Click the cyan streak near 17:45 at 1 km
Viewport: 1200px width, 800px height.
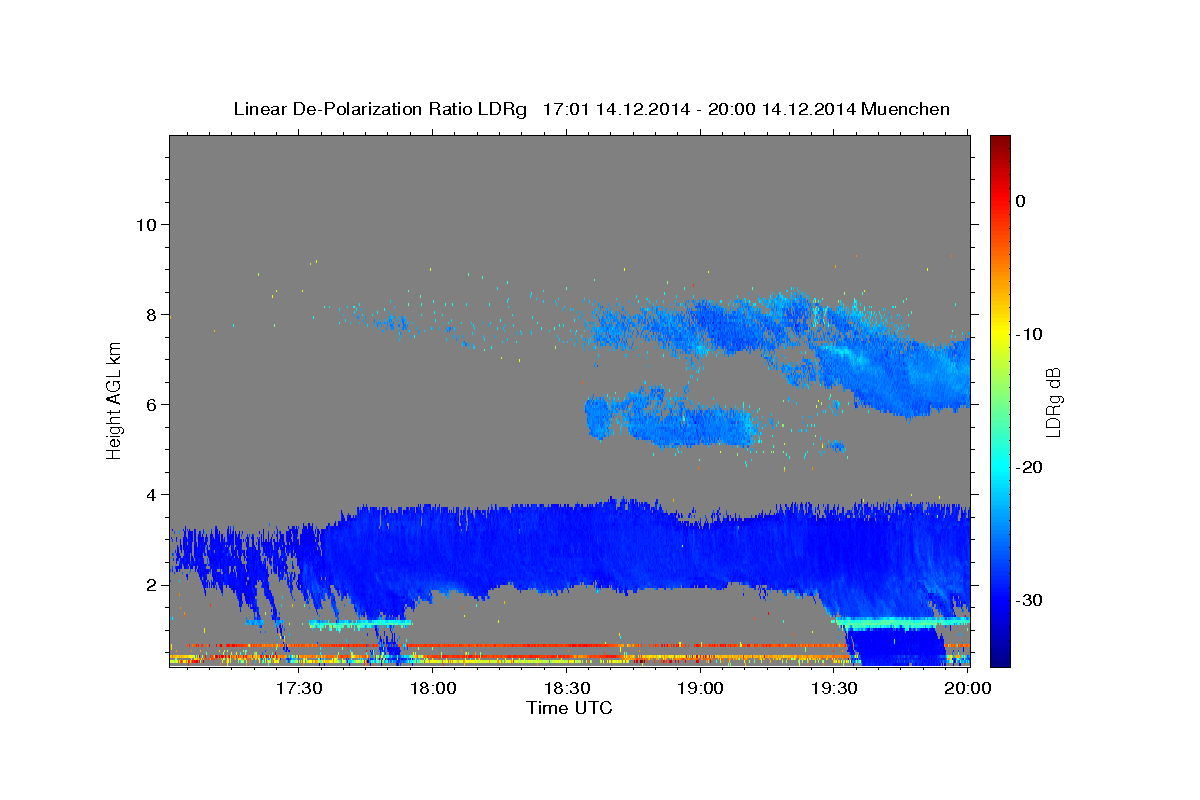coord(360,623)
